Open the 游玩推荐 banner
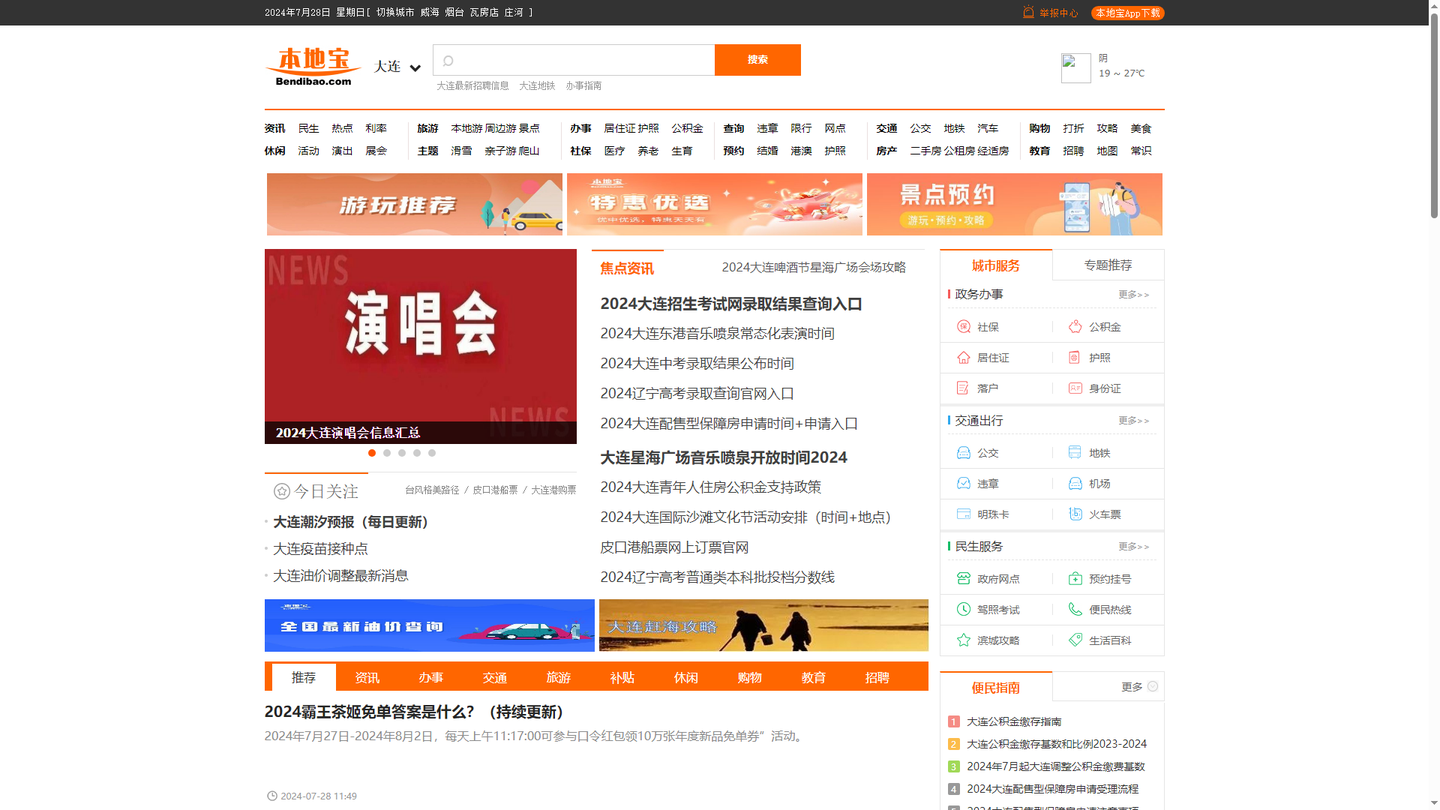The height and width of the screenshot is (810, 1440). coord(415,204)
